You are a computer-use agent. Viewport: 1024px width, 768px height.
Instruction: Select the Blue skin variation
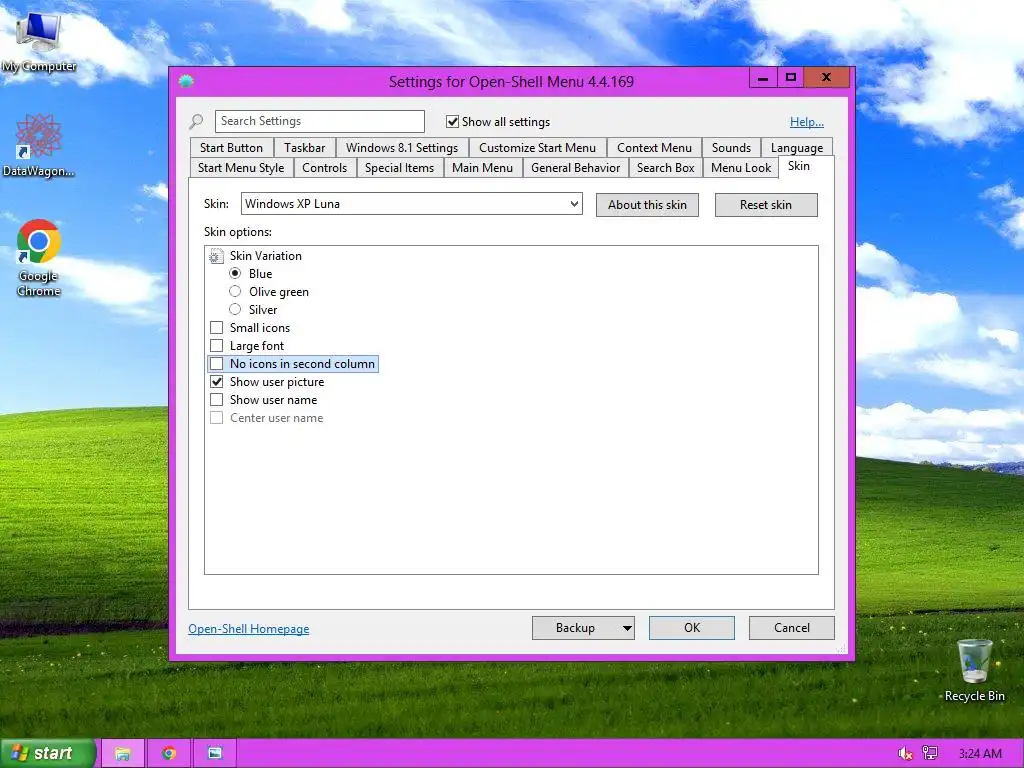235,274
